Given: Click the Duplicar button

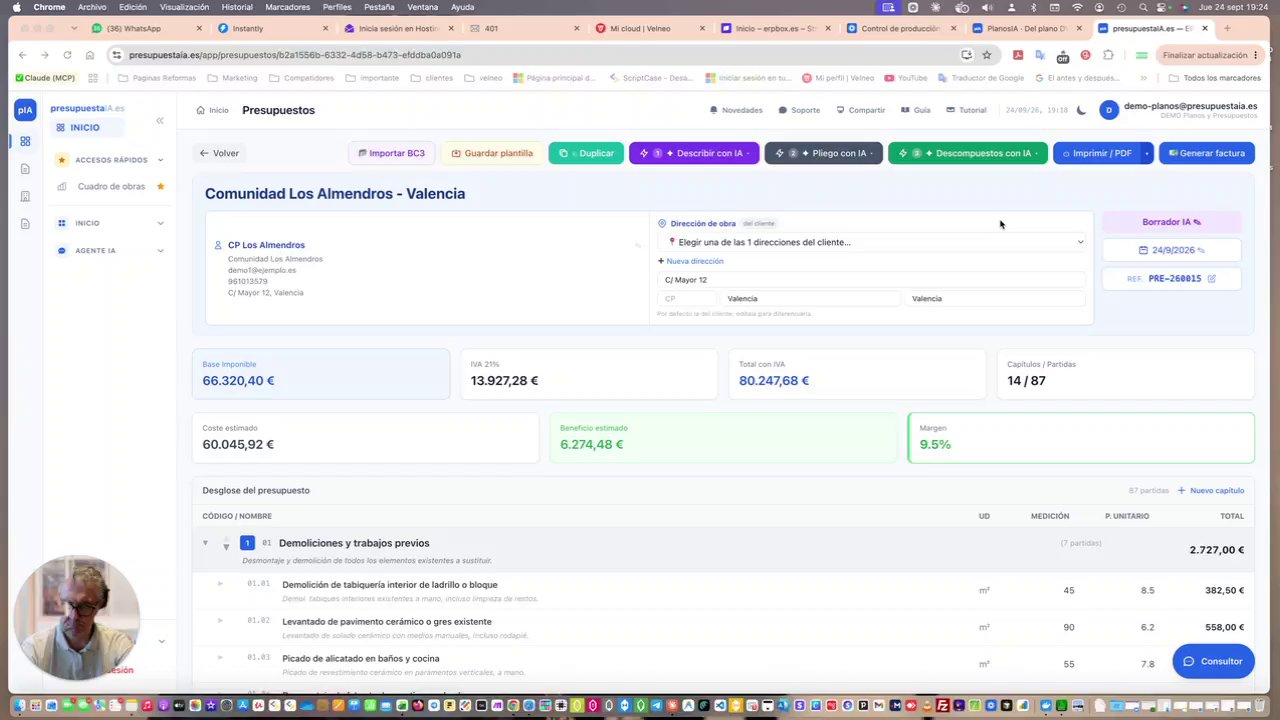Looking at the screenshot, I should 586,153.
